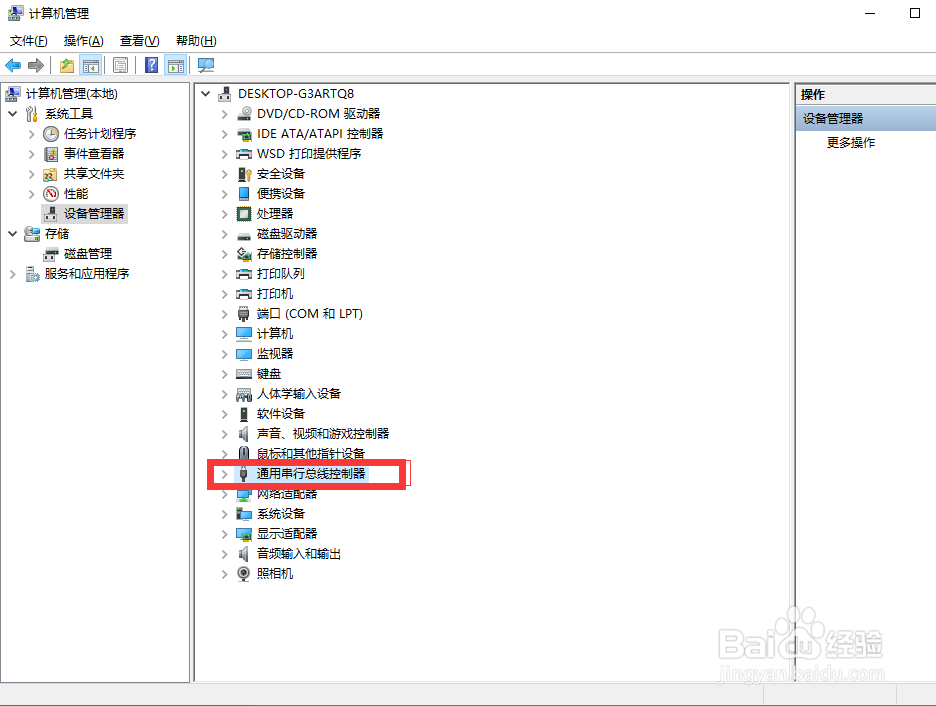The width and height of the screenshot is (936, 706).
Task: Click the 照相机 webcam icon
Action: point(244,574)
